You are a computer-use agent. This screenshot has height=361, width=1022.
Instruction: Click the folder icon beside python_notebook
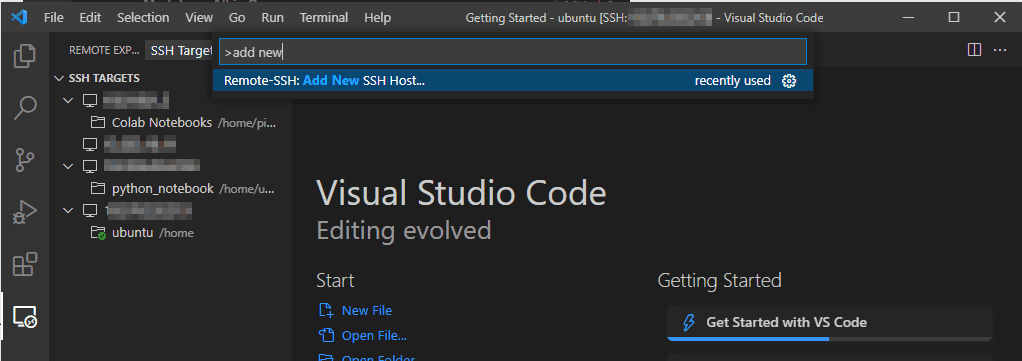point(98,189)
